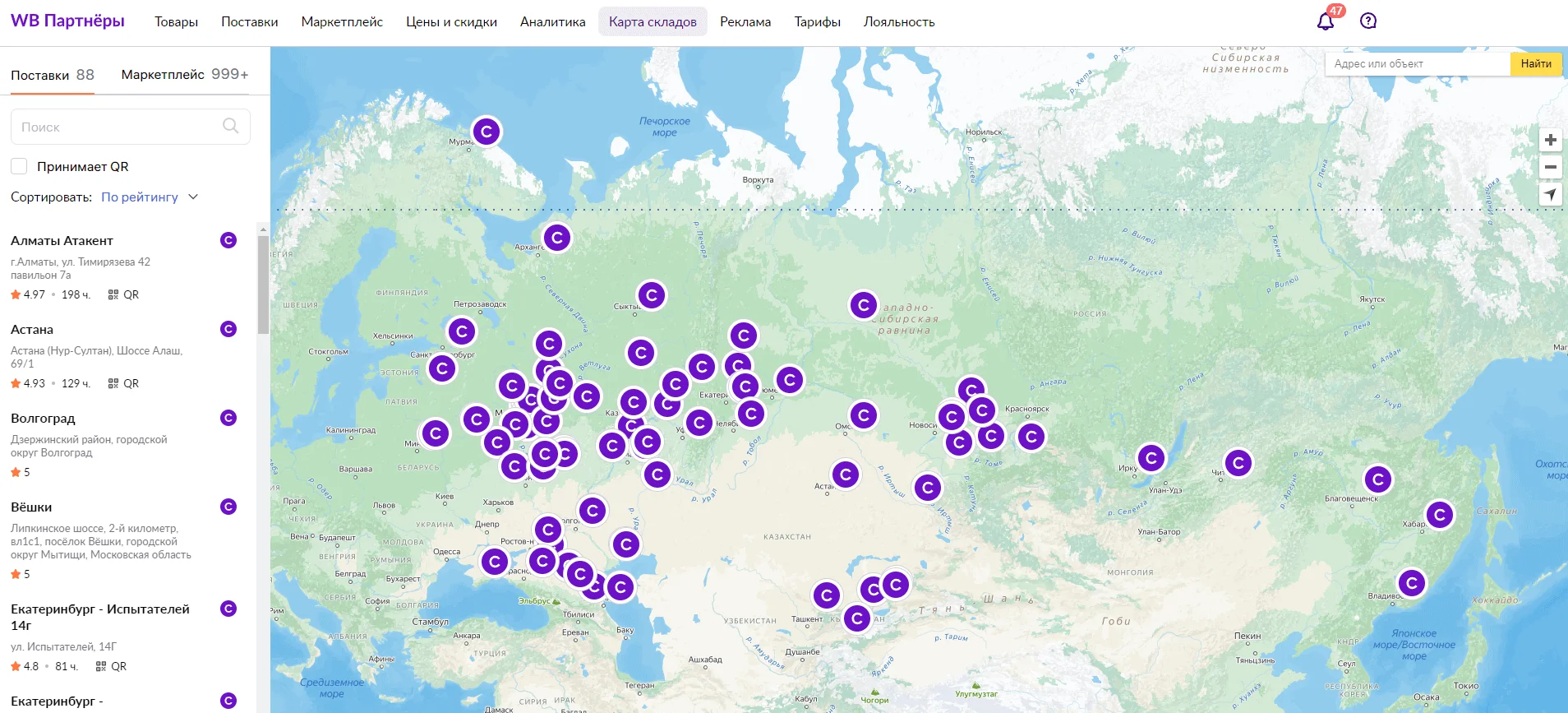Click the ул. Испытателей, 14Г address text
This screenshot has width=1568, height=713.
click(x=63, y=646)
